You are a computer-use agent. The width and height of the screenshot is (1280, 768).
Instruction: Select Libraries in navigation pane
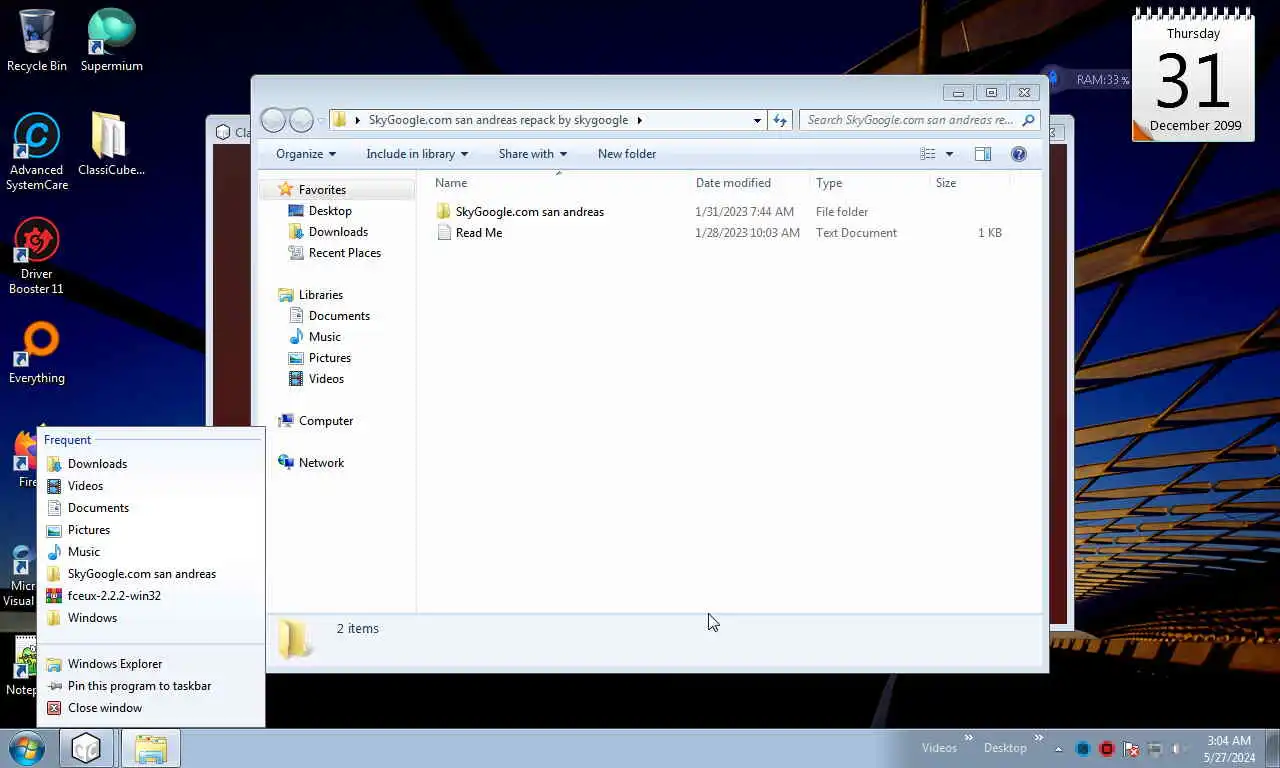320,295
